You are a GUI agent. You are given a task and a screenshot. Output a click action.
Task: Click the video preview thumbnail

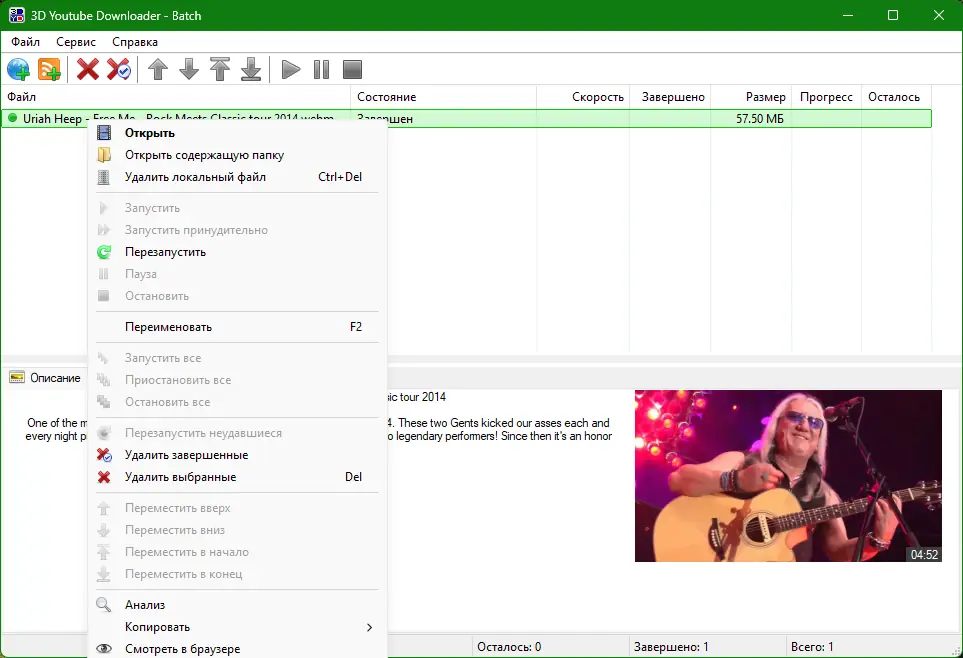pos(788,475)
